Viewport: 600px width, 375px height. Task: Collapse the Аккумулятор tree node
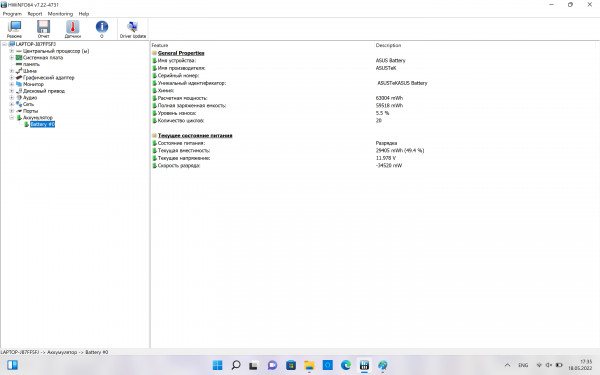coord(11,117)
